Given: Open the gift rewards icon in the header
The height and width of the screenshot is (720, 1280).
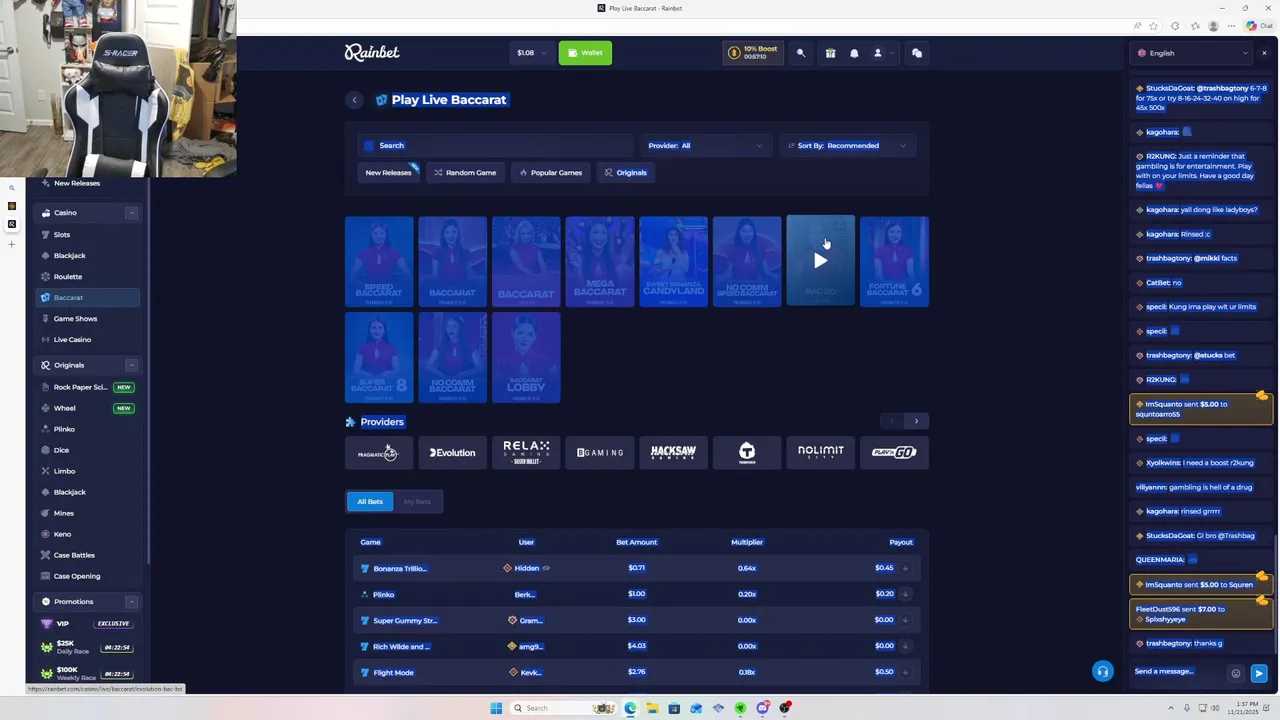Looking at the screenshot, I should 830,53.
